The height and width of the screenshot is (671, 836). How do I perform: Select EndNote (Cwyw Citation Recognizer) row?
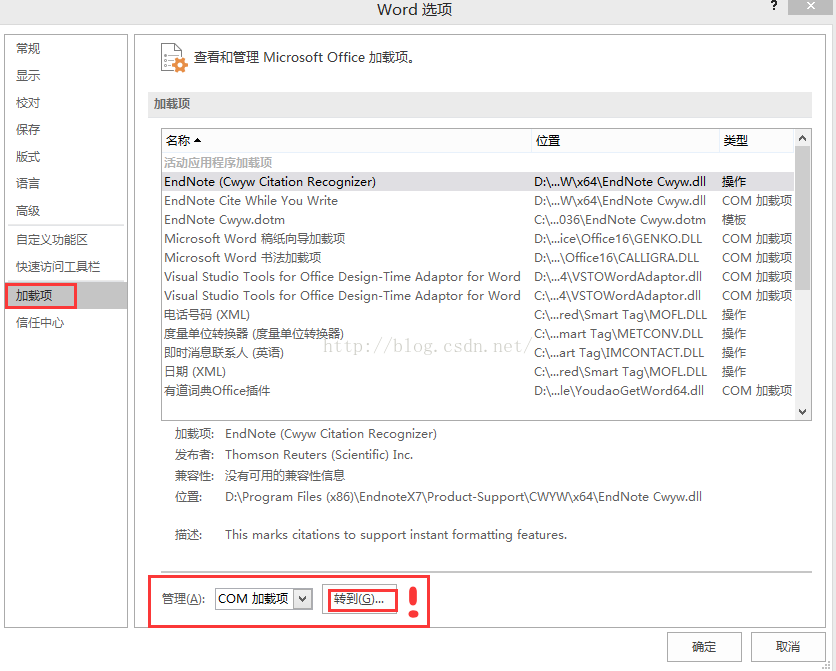pos(478,182)
